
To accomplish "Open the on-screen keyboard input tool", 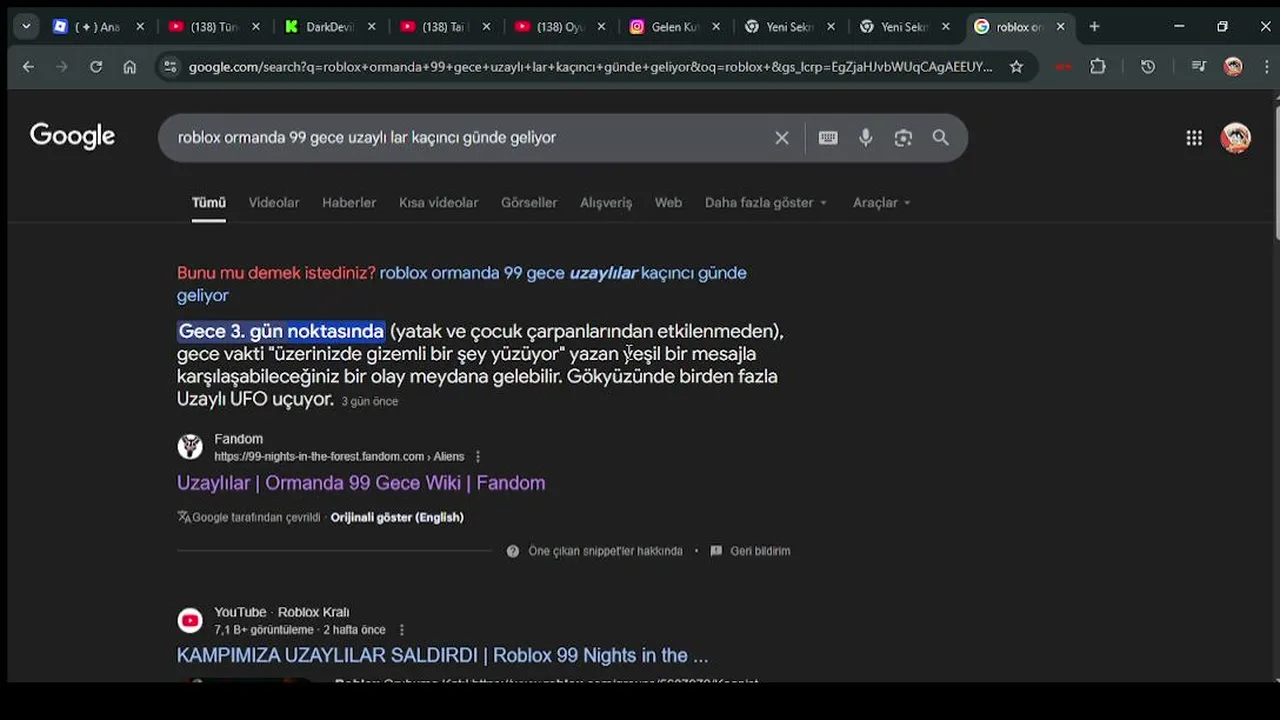I will [x=828, y=138].
